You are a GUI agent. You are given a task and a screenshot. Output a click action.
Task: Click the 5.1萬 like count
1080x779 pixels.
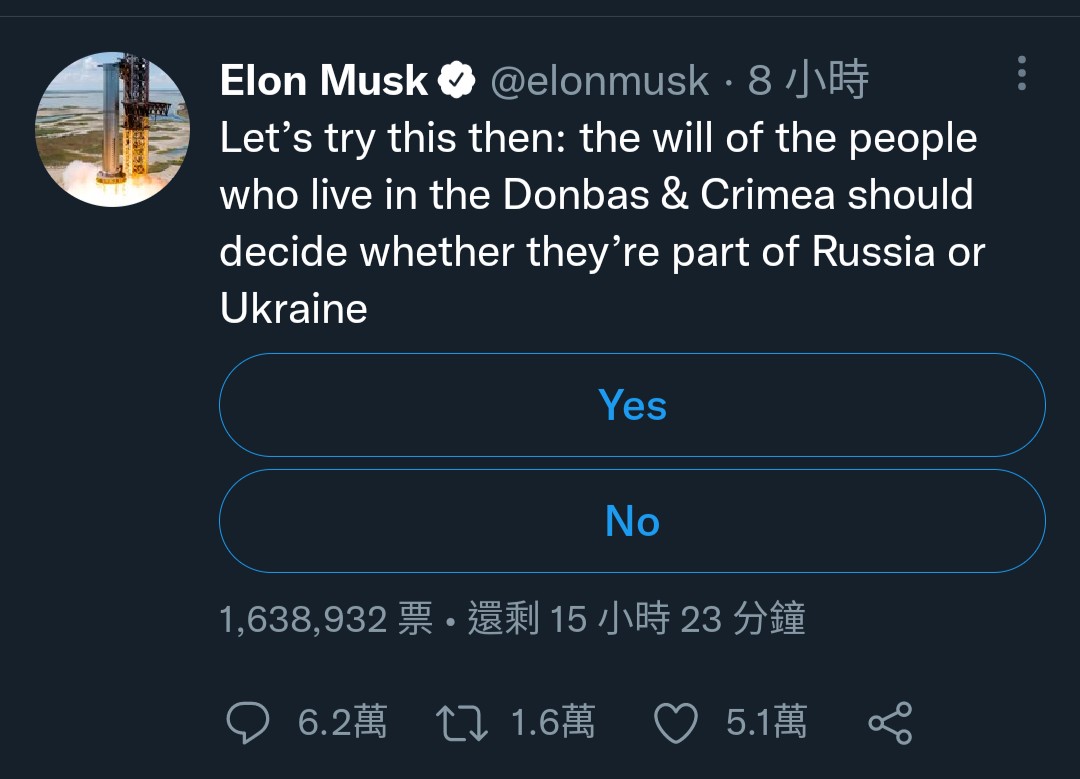[x=766, y=722]
